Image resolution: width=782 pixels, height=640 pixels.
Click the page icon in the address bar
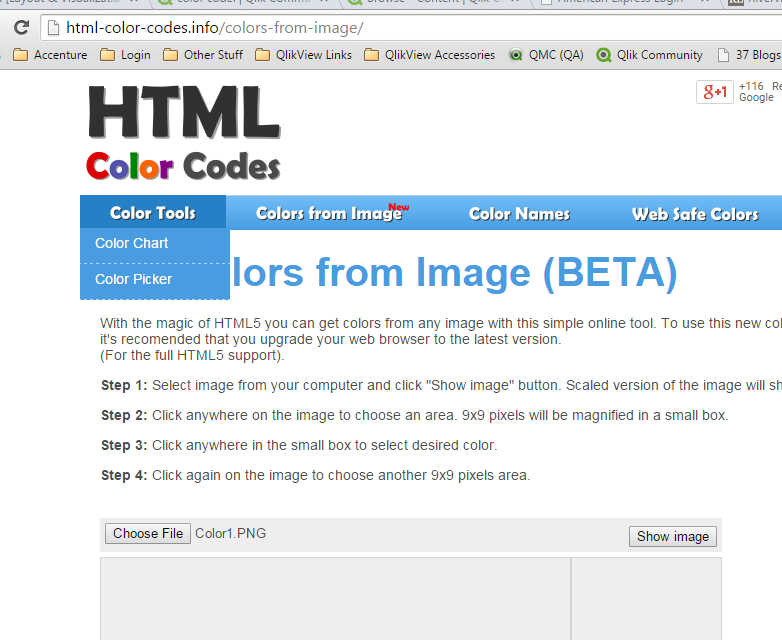point(53,28)
